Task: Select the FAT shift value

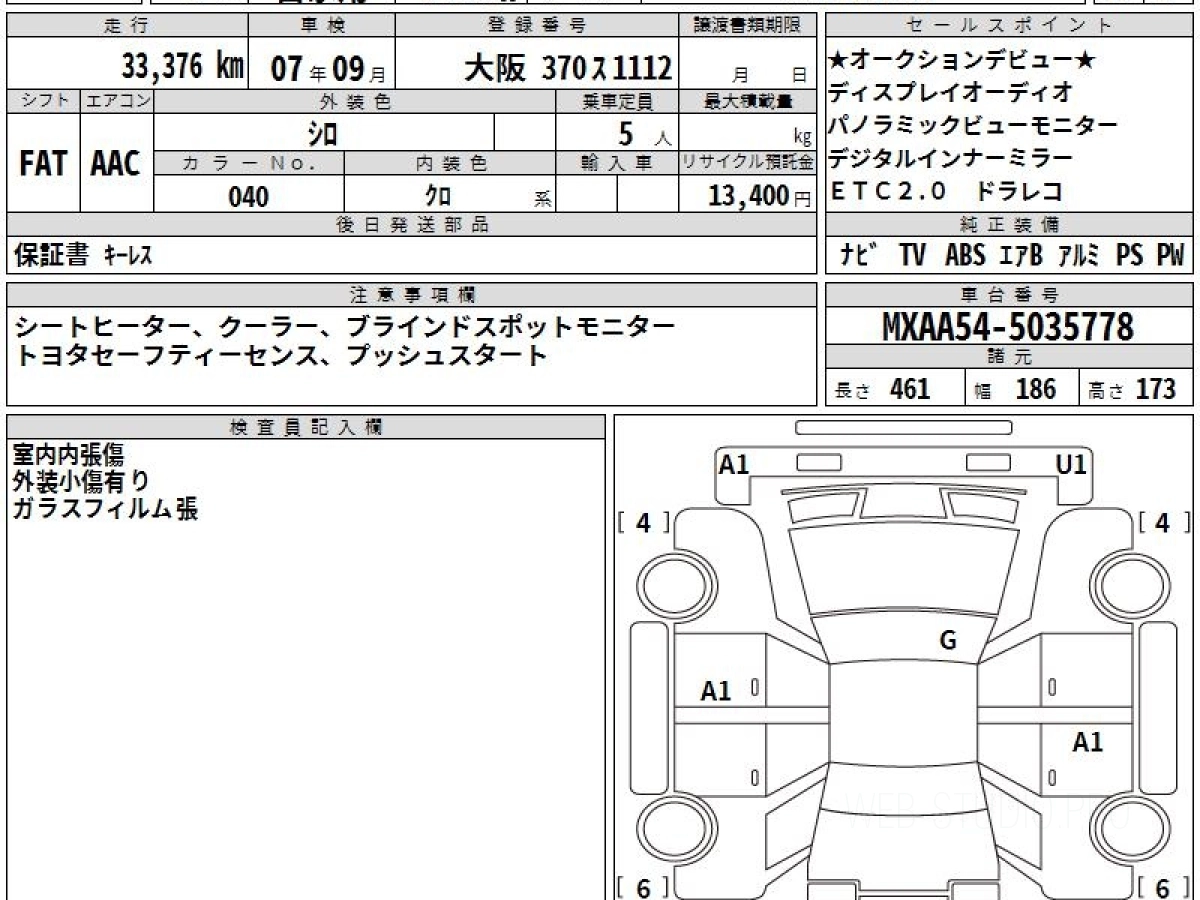Action: pyautogui.click(x=43, y=164)
